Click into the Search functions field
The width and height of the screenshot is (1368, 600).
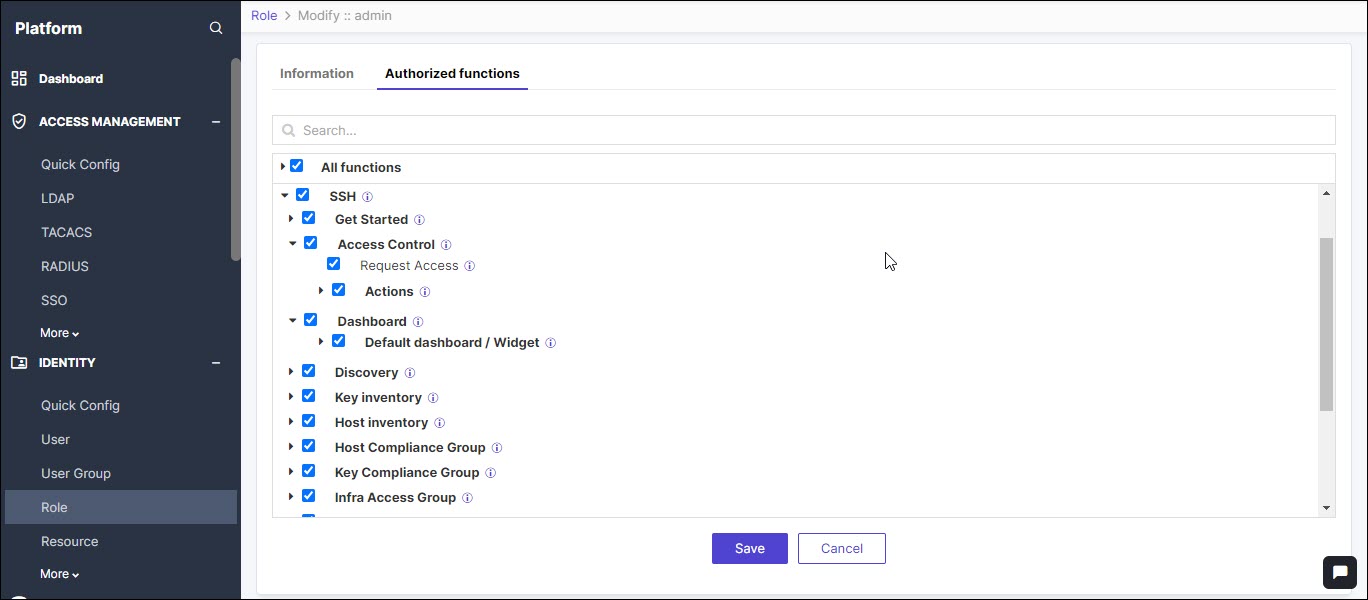click(x=804, y=130)
